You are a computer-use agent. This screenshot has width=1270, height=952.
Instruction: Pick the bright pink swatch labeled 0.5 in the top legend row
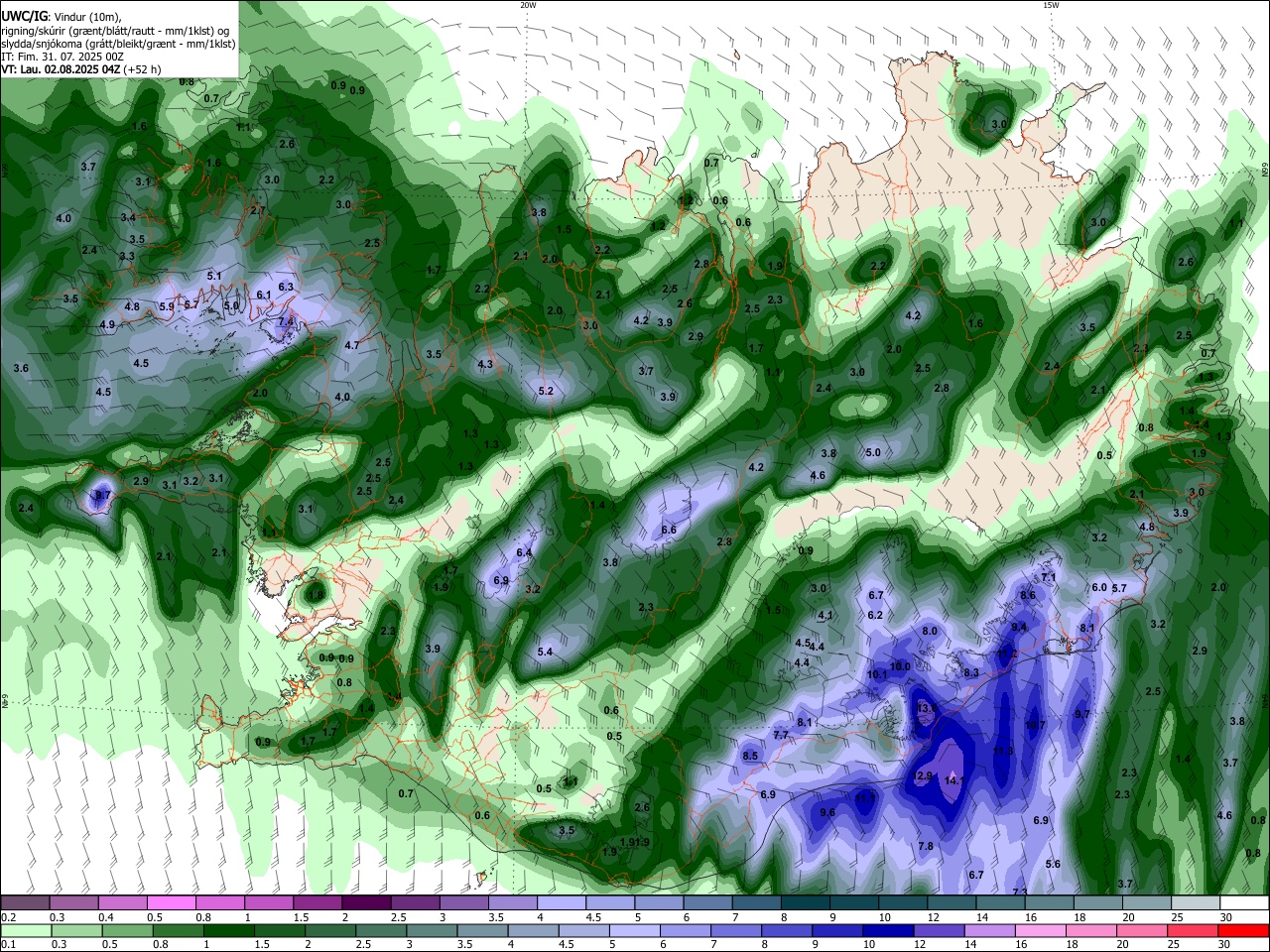(172, 902)
